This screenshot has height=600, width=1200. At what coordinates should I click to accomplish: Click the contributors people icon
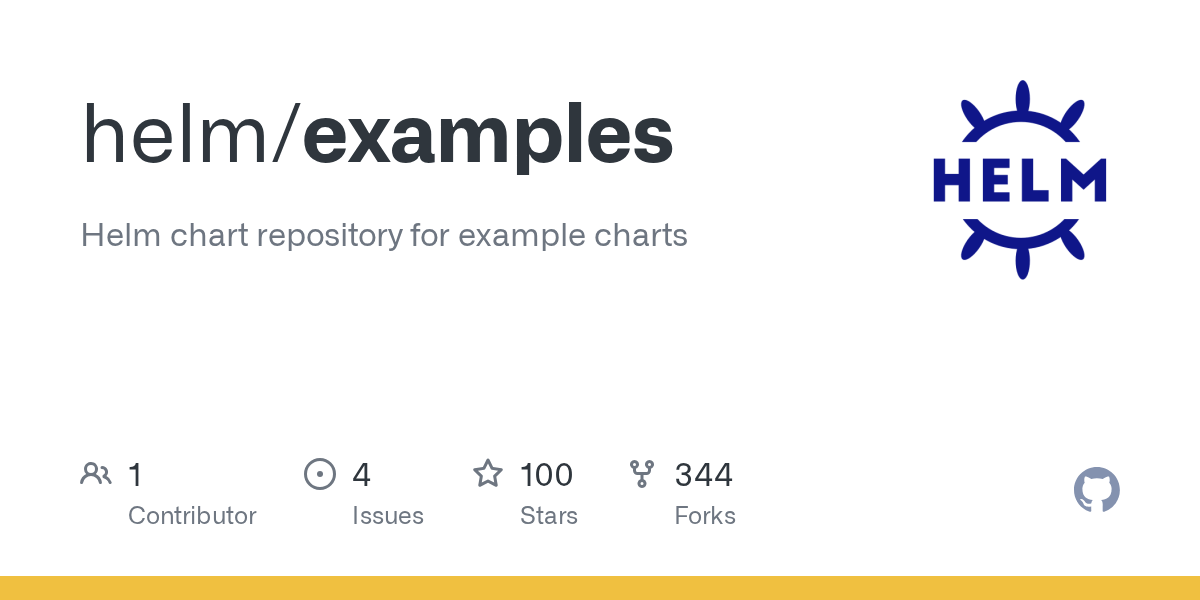click(96, 474)
